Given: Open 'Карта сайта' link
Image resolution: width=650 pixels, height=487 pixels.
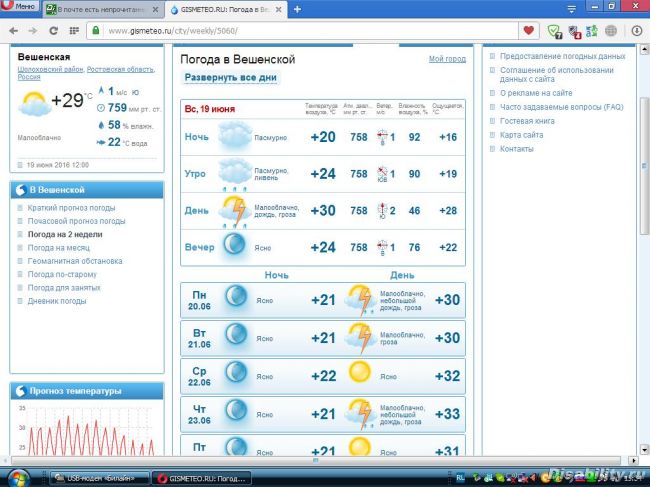Looking at the screenshot, I should pos(521,135).
